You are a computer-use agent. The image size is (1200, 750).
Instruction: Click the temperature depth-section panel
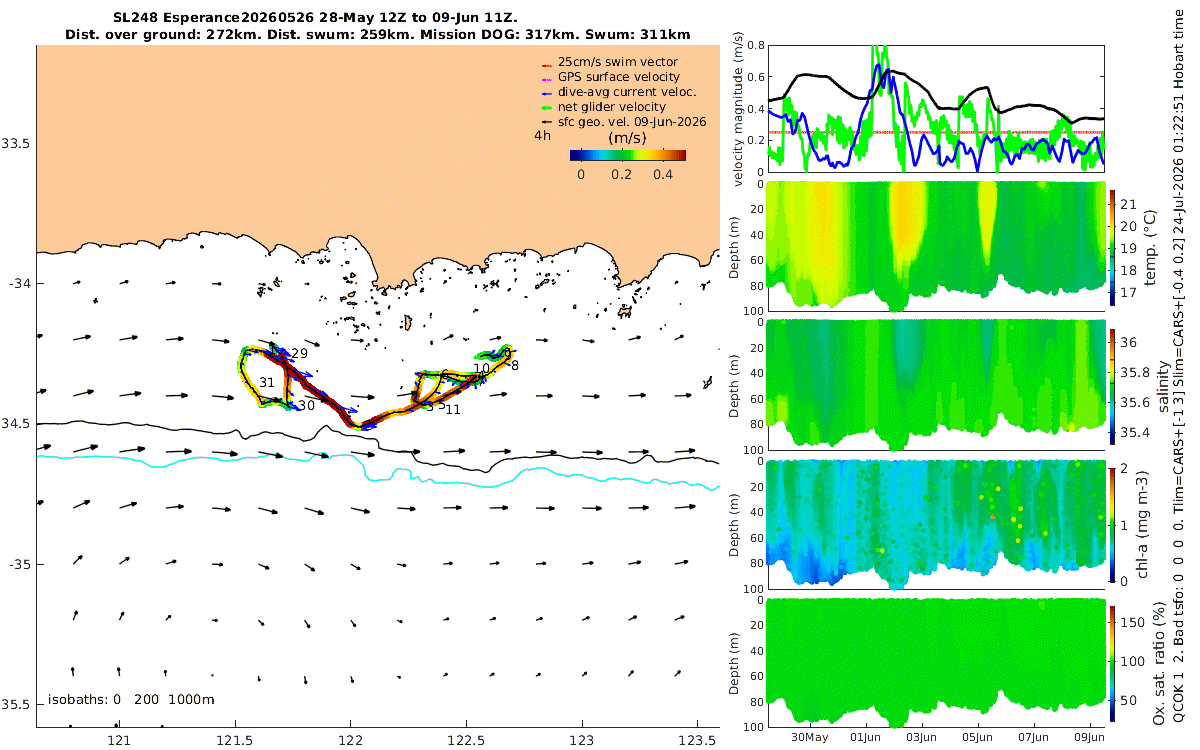[936, 246]
